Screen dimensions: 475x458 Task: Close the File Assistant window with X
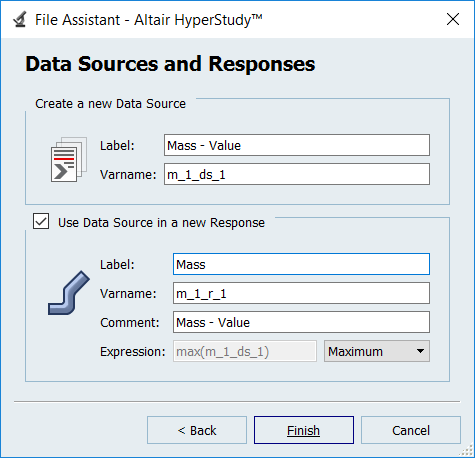[x=453, y=19]
